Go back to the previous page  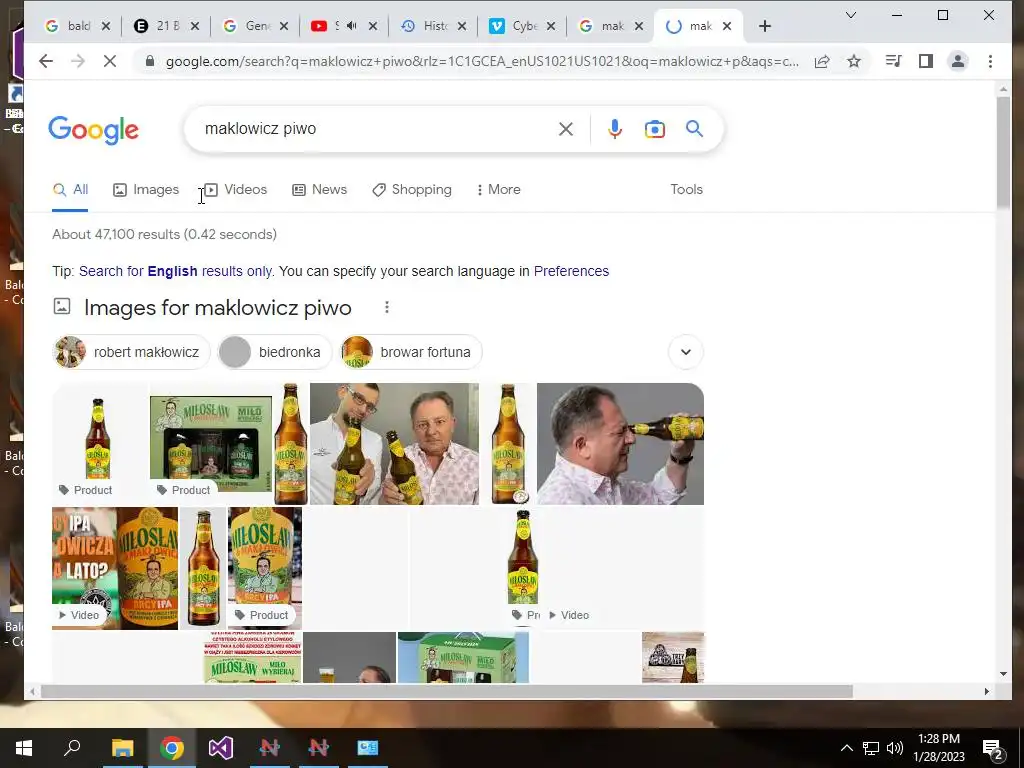46,61
